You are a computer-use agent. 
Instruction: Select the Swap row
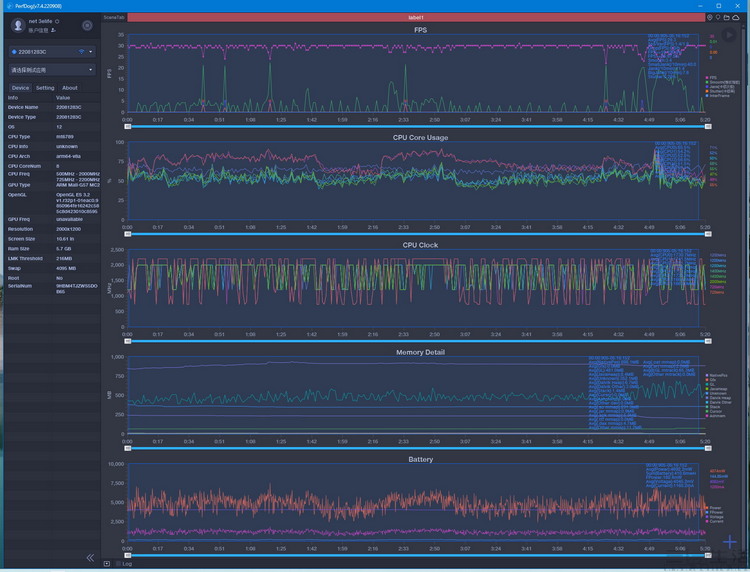point(53,268)
